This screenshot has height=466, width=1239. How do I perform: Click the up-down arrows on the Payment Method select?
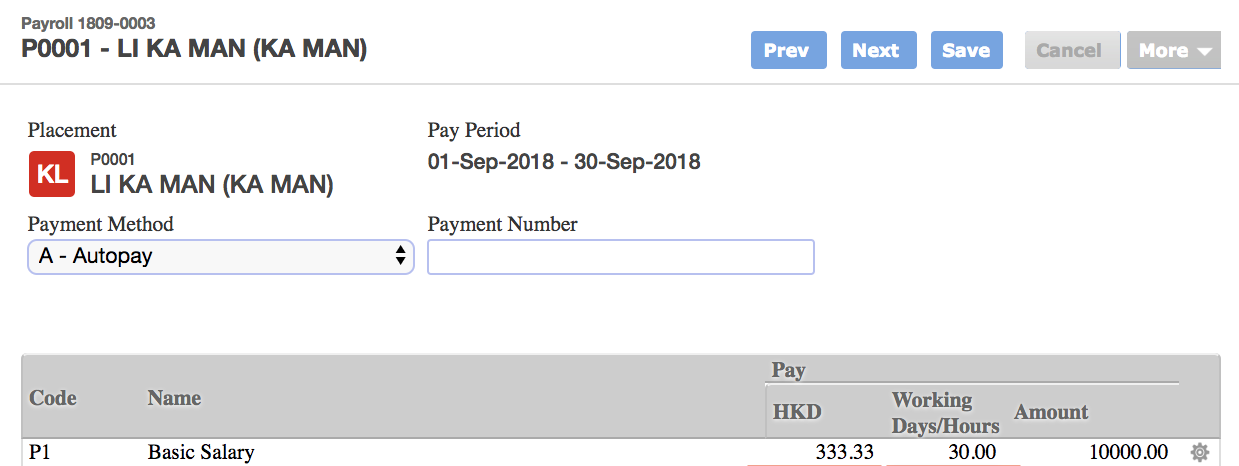(x=400, y=256)
